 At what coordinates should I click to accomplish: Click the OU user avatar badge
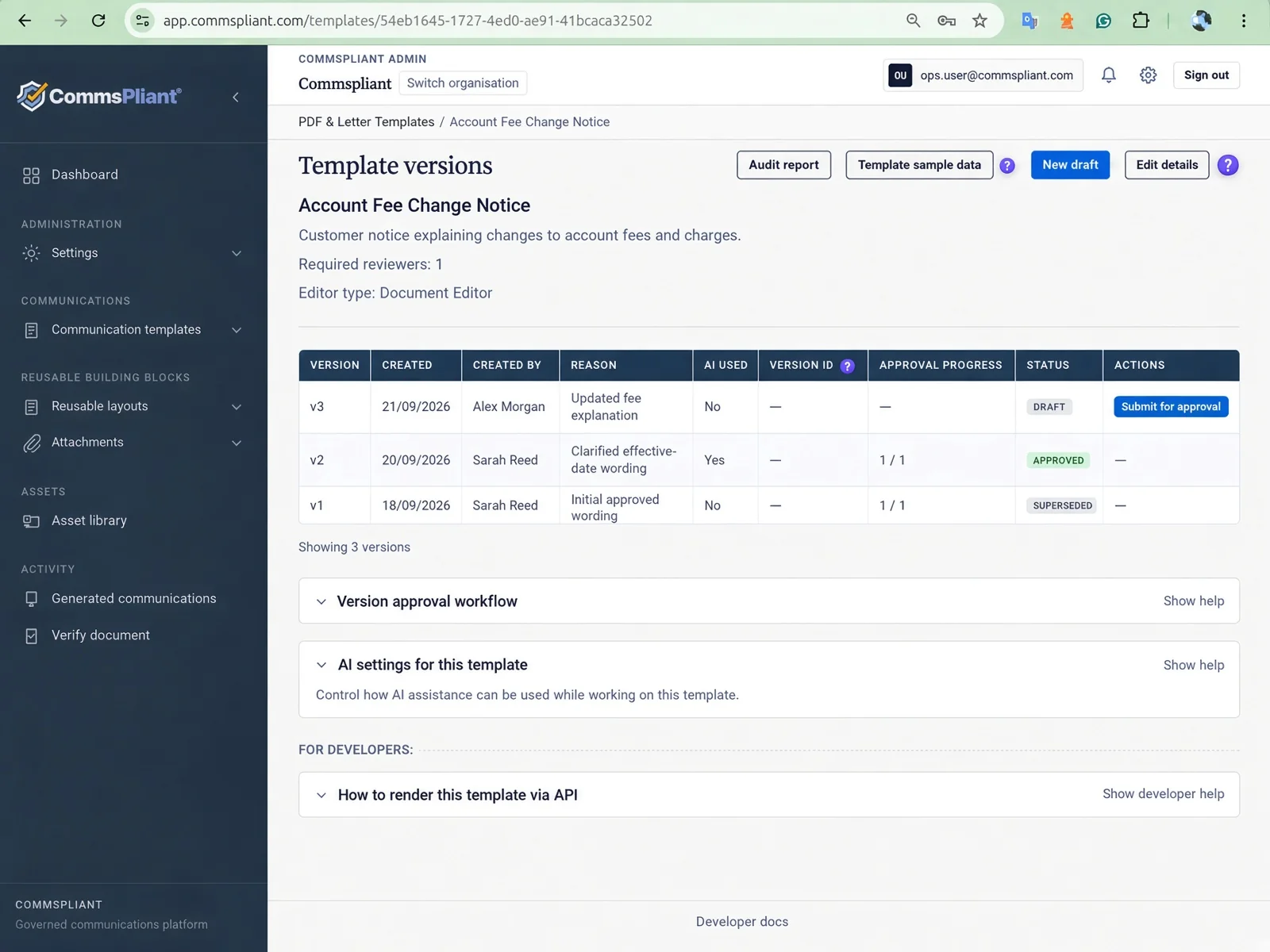pos(900,75)
